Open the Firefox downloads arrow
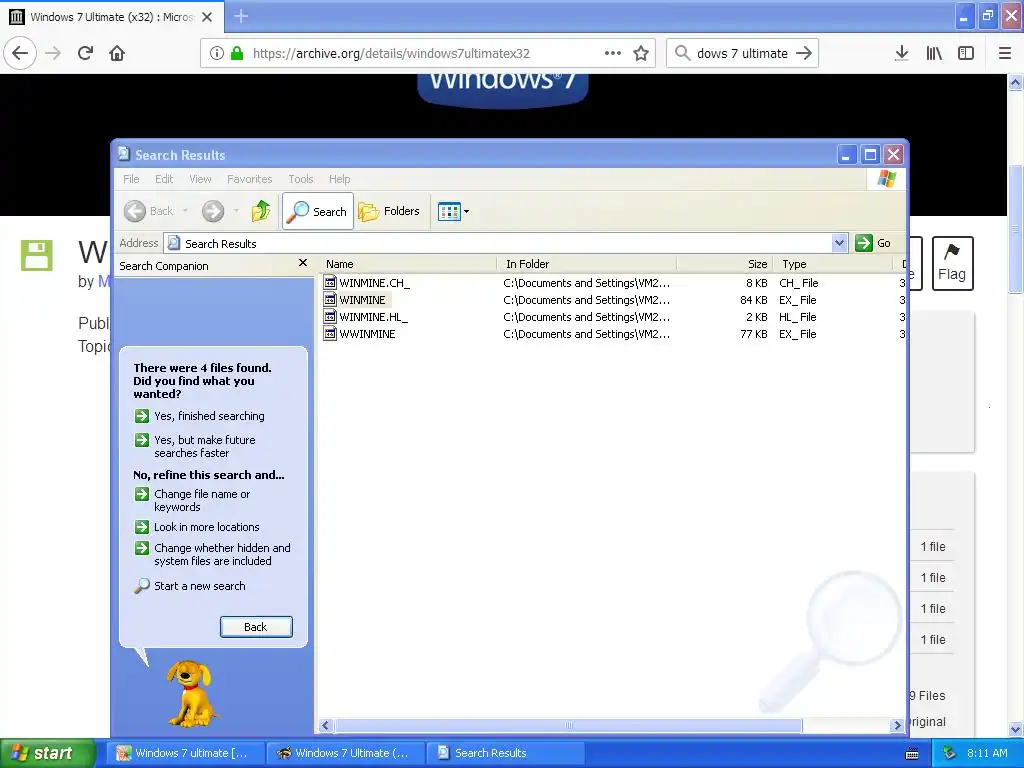This screenshot has width=1024, height=768. pos(901,53)
